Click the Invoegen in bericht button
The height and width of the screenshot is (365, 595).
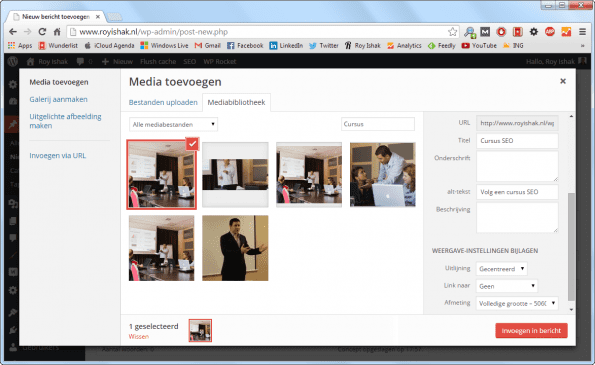[531, 330]
